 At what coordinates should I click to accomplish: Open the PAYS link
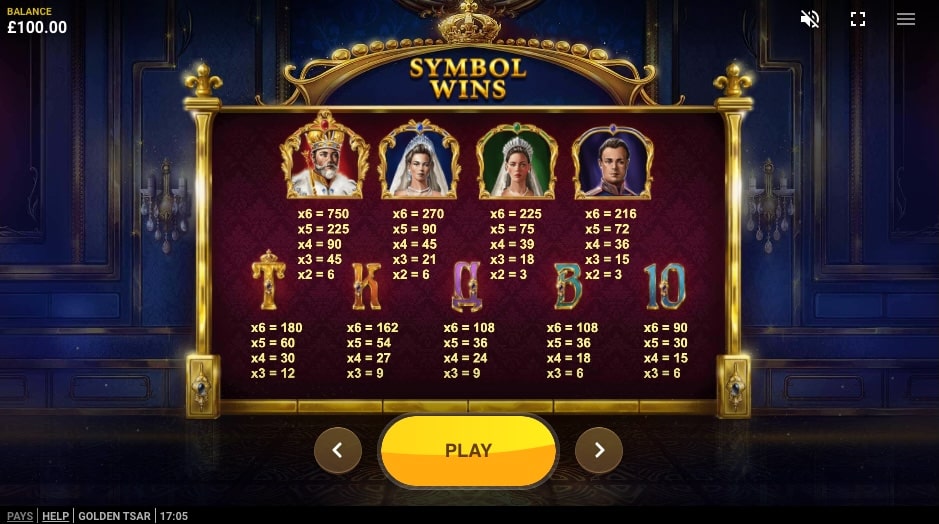click(x=20, y=516)
